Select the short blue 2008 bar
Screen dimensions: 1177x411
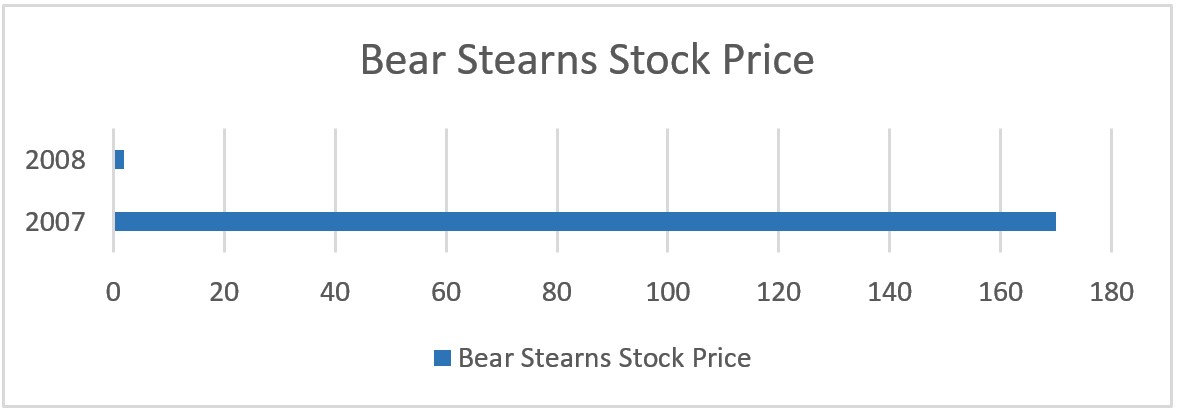pyautogui.click(x=119, y=159)
